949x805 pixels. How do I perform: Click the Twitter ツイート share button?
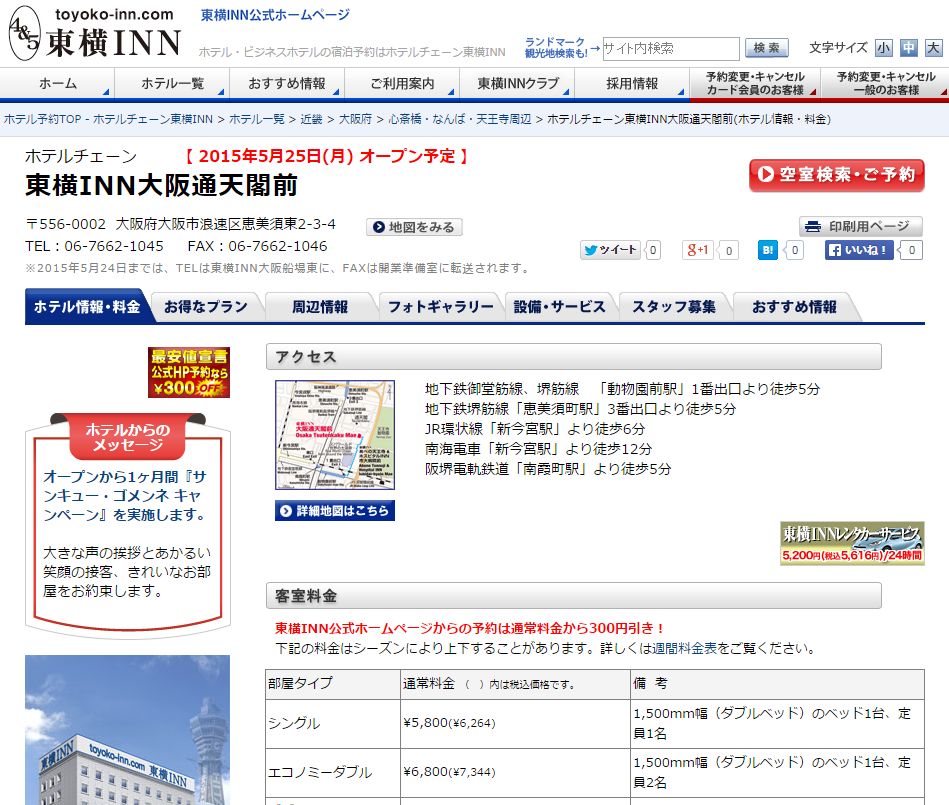(x=610, y=250)
